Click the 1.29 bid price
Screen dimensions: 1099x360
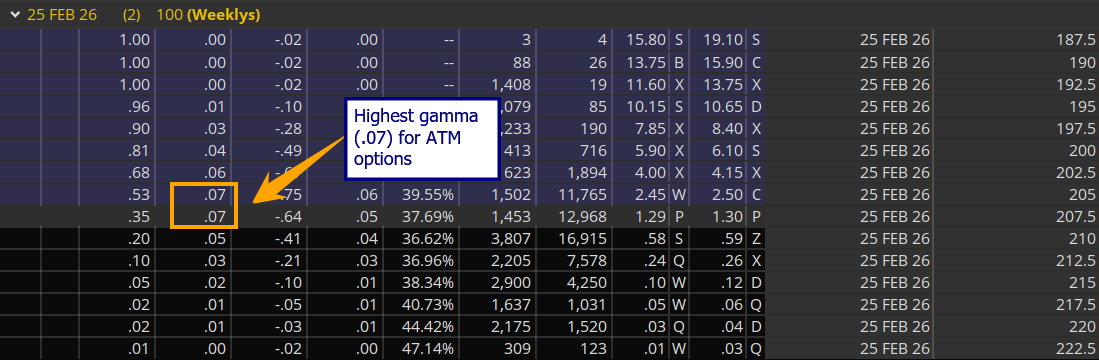tap(651, 217)
